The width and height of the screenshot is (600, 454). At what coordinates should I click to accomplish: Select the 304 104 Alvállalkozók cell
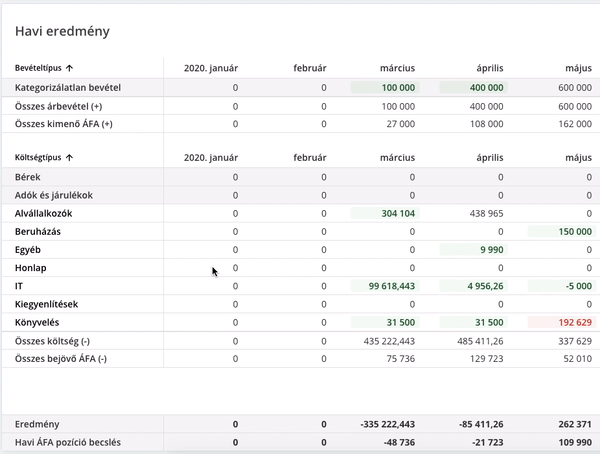pos(385,213)
